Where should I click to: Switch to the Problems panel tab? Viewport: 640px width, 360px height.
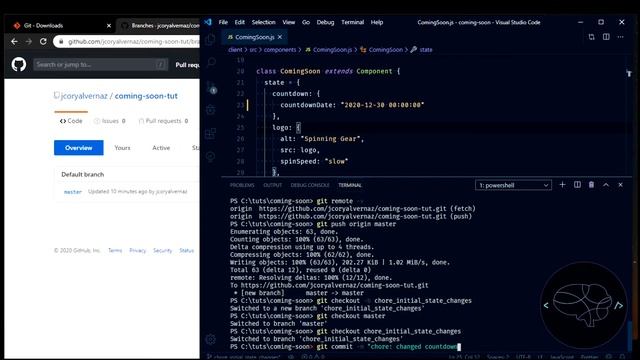(242, 185)
